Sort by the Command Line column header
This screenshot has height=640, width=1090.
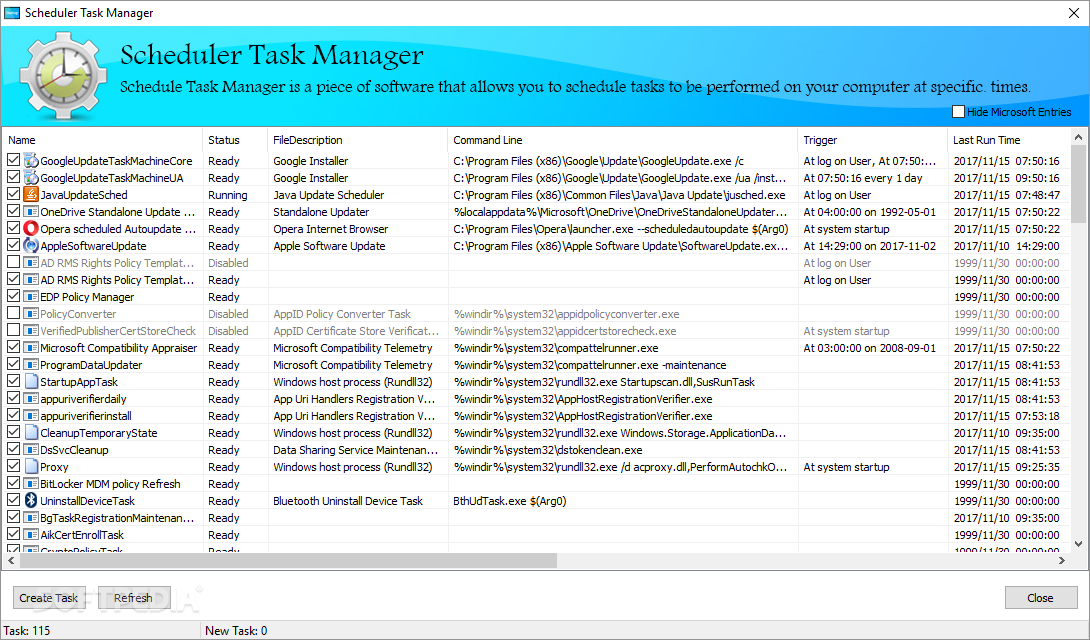(623, 140)
